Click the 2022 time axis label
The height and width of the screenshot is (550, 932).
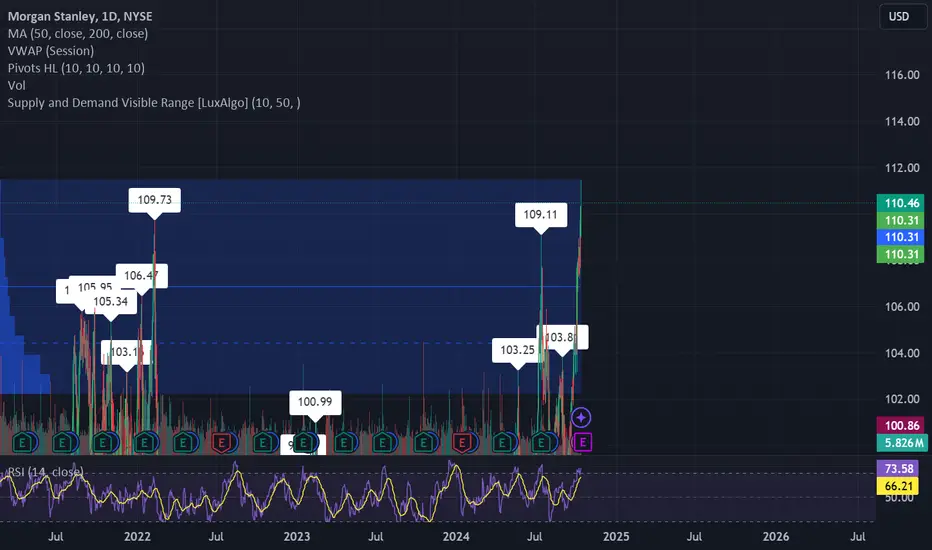(137, 536)
